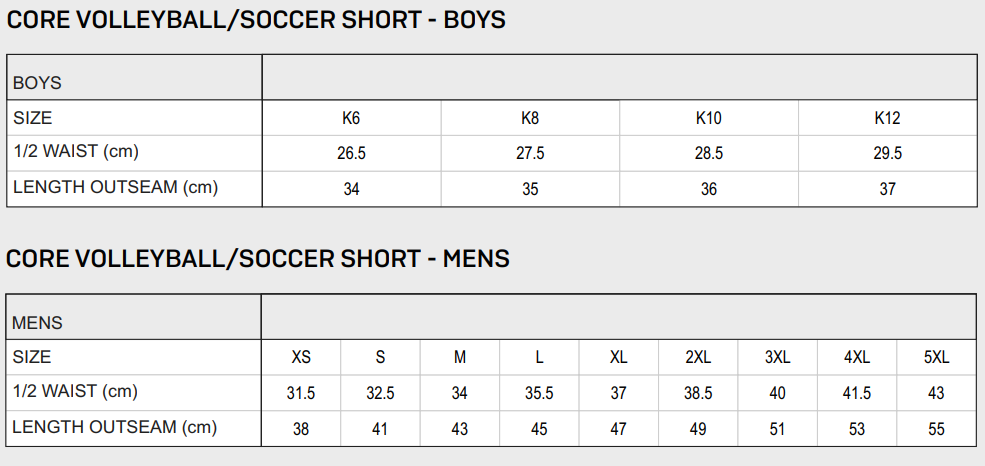The height and width of the screenshot is (466, 985).
Task: Click the 1/2 WAIST (cm) label in boys table
Action: click(x=75, y=152)
